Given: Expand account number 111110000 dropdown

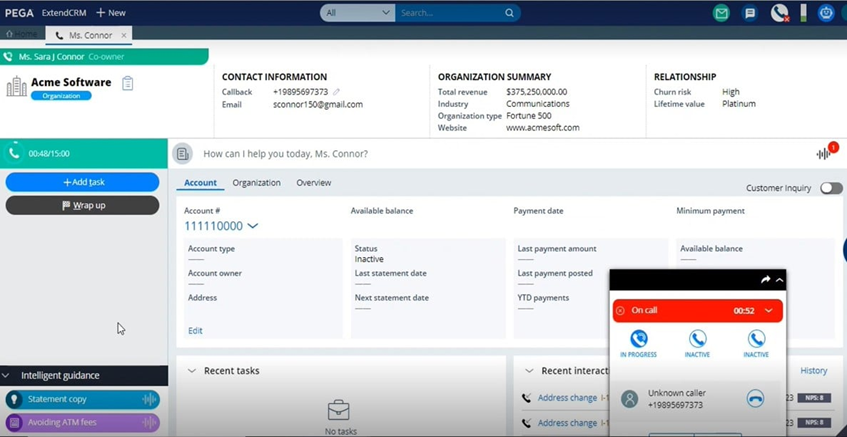Looking at the screenshot, I should (x=252, y=226).
